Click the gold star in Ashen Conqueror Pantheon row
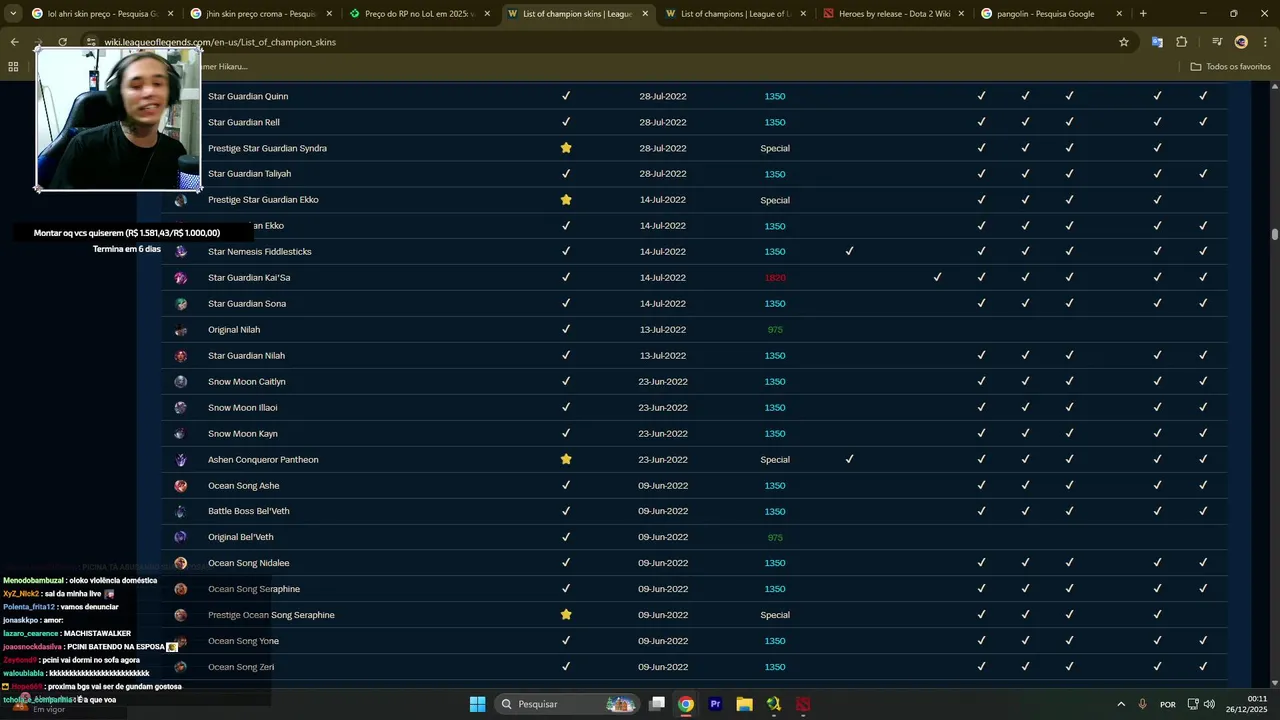 click(566, 459)
